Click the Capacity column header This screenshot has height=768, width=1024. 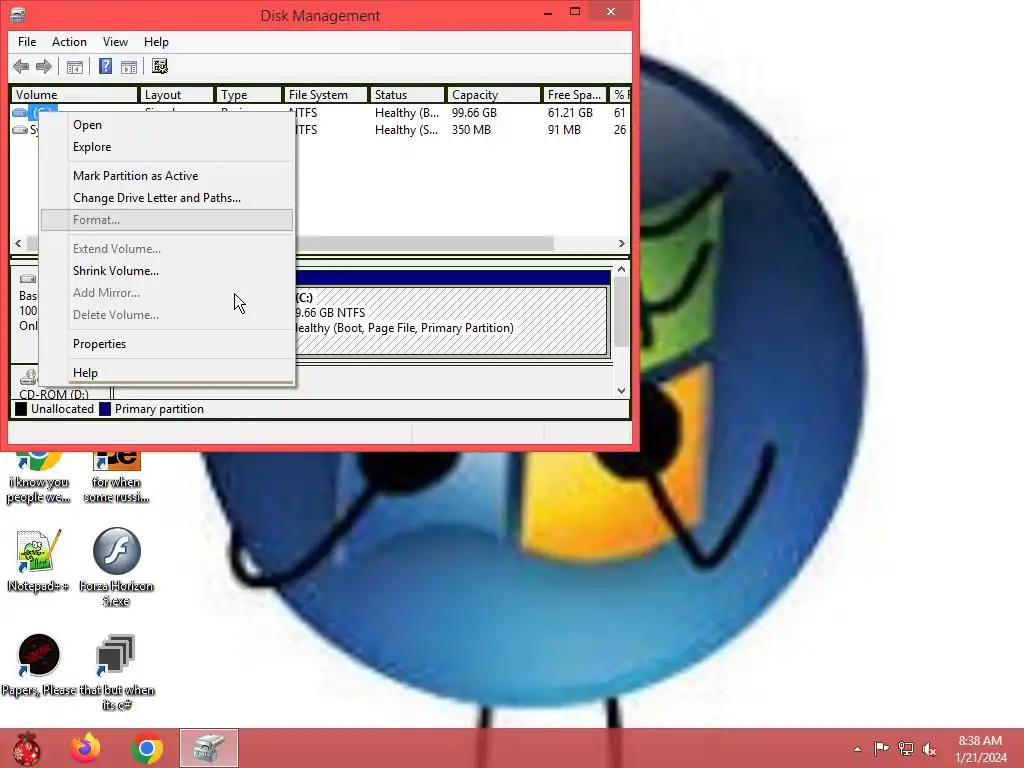[x=493, y=95]
